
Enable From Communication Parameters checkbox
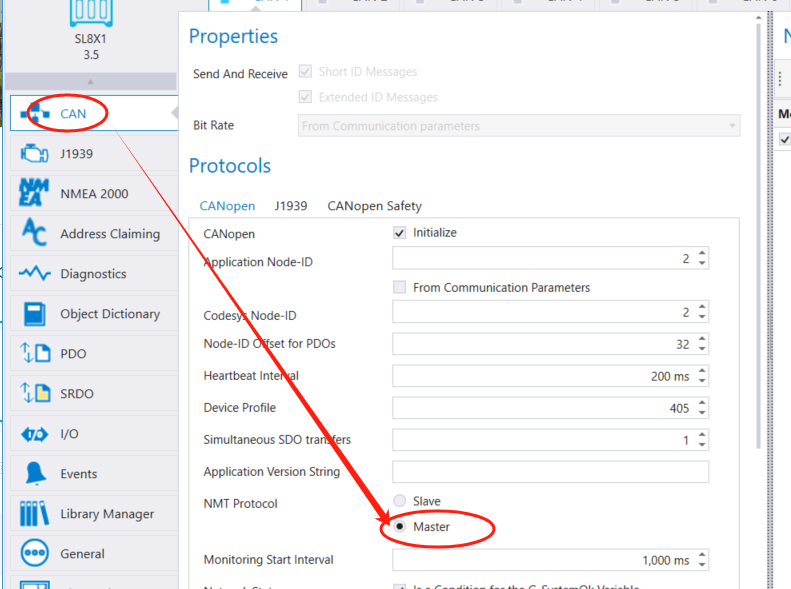pyautogui.click(x=400, y=288)
